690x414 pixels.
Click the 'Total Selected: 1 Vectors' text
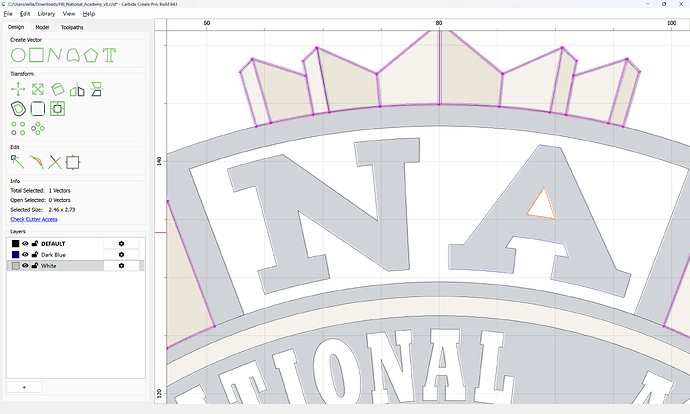click(x=40, y=191)
